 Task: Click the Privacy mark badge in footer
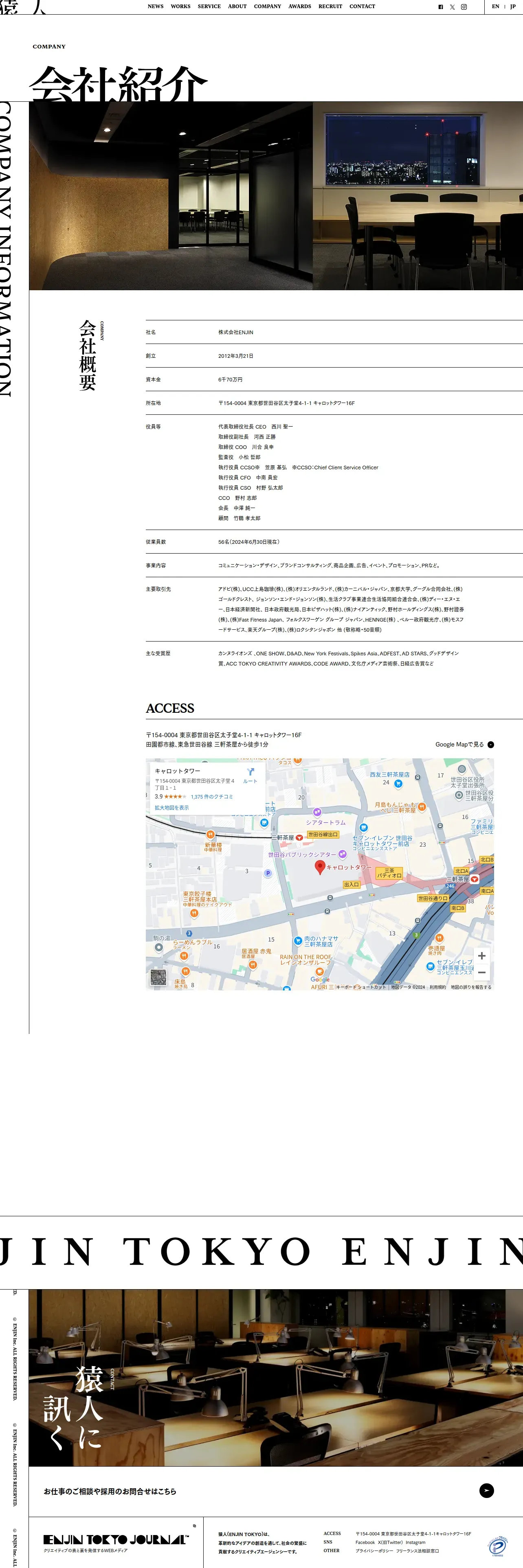(x=497, y=1546)
